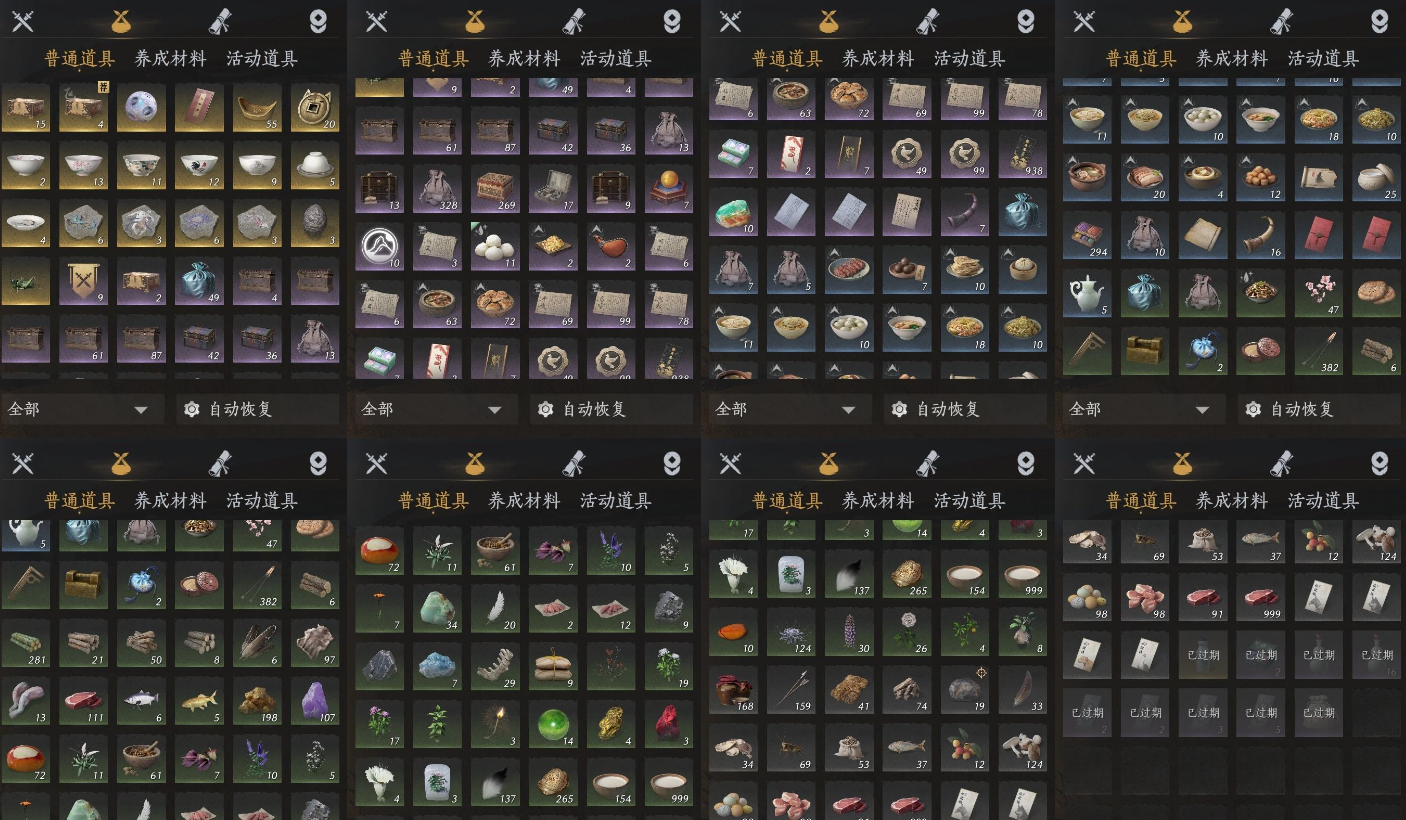Click the white mountain emblem item, count 10
Screen dimensions: 1406x820
[x=379, y=246]
